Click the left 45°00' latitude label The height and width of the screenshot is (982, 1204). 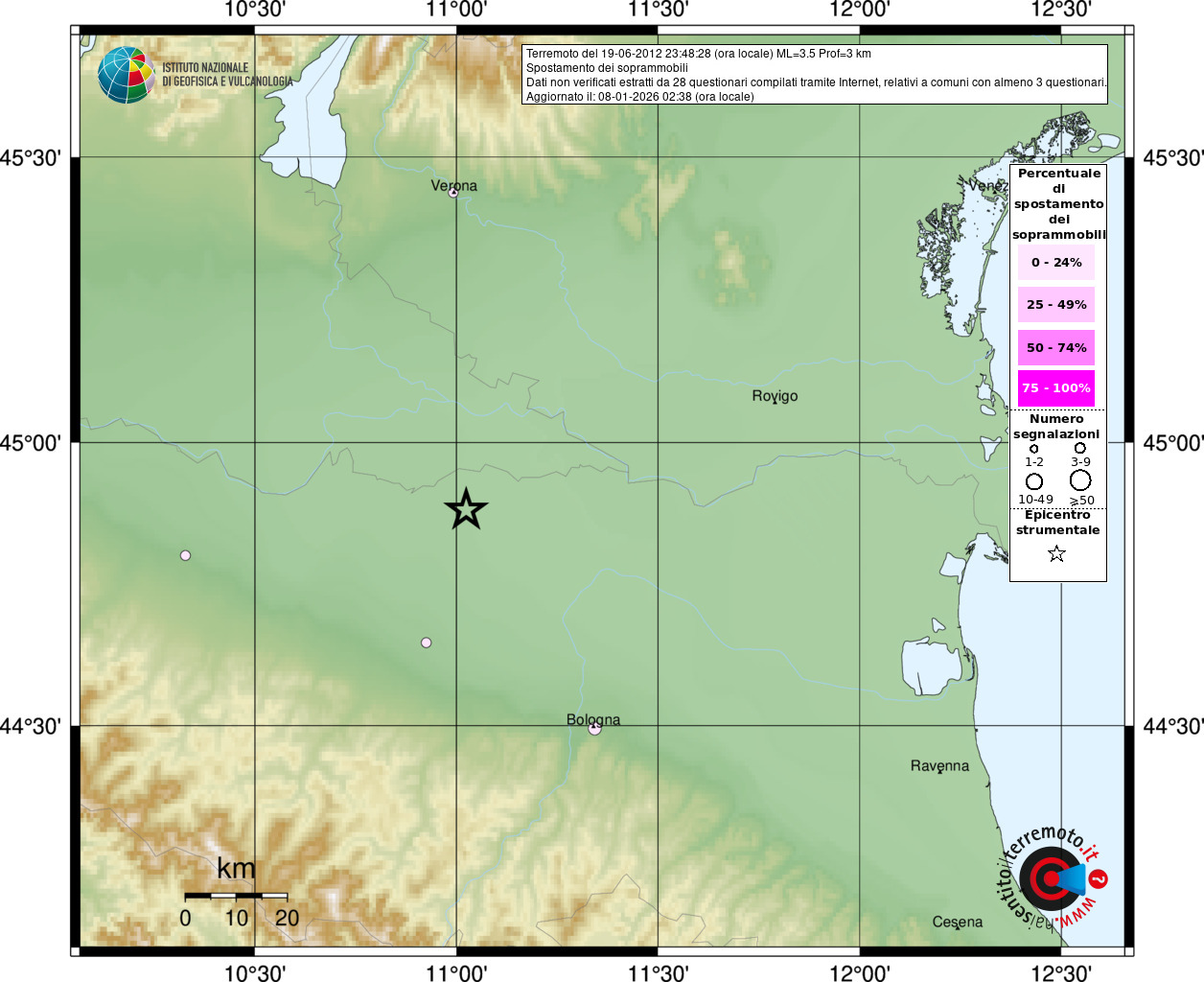click(x=32, y=442)
